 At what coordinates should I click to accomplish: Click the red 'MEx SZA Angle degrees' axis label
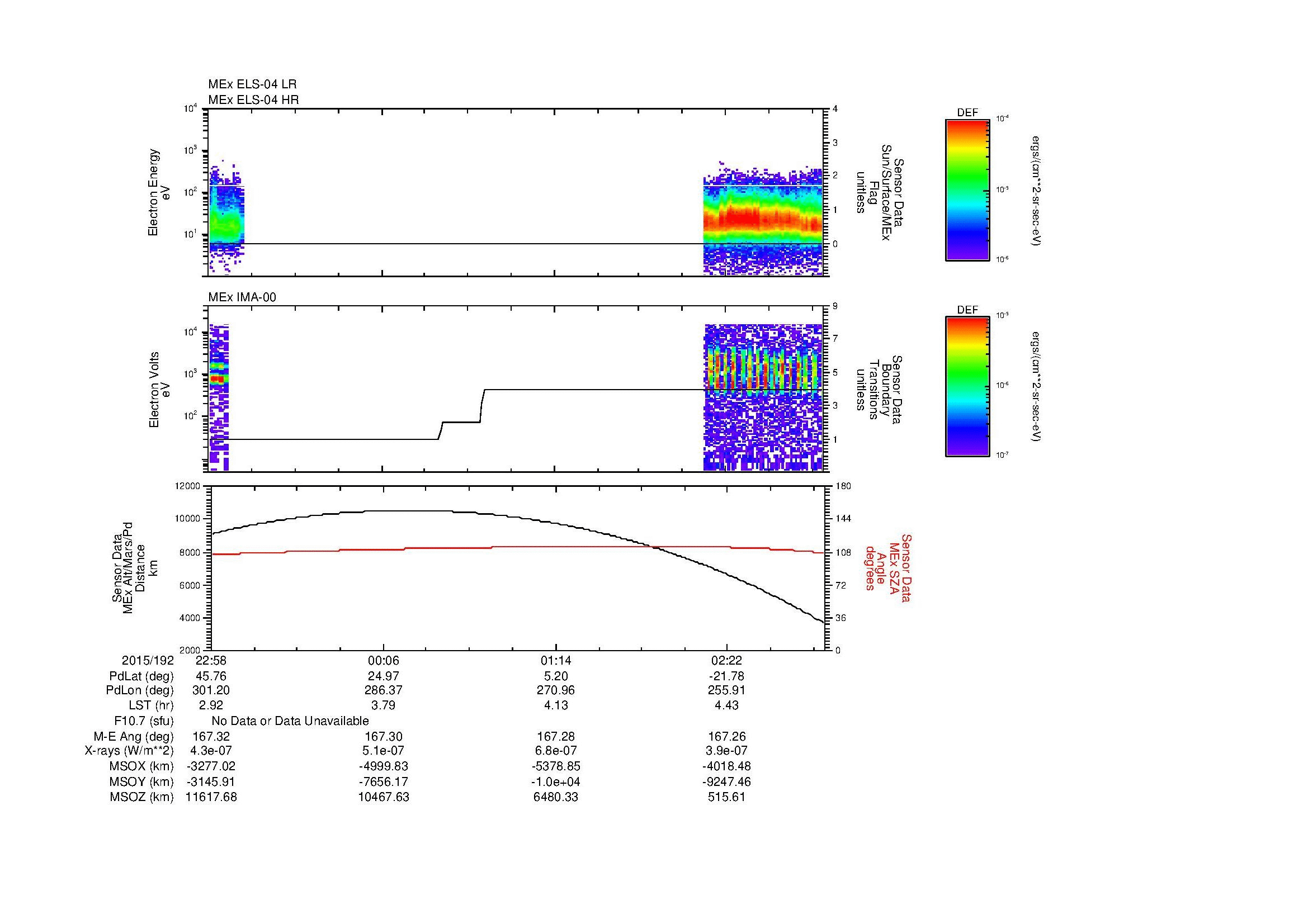point(887,567)
